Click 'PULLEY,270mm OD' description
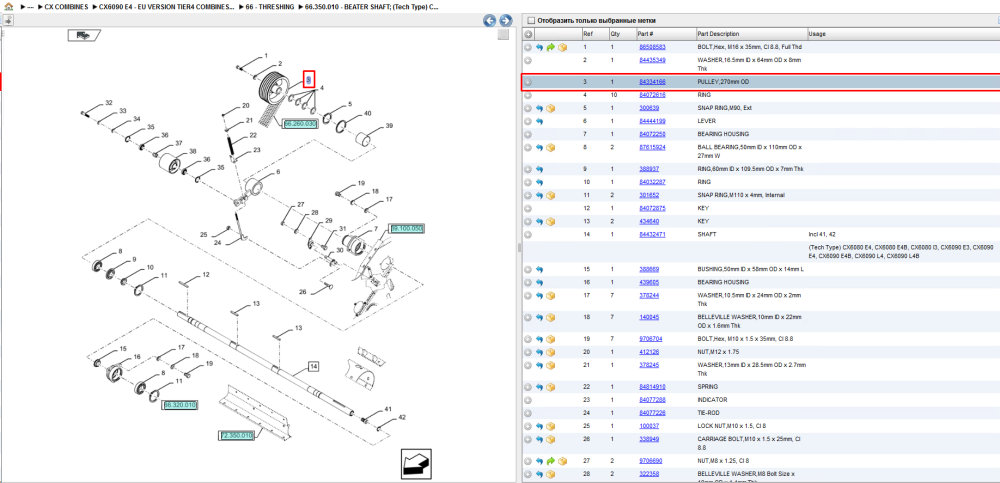1000x483 pixels. 721,82
